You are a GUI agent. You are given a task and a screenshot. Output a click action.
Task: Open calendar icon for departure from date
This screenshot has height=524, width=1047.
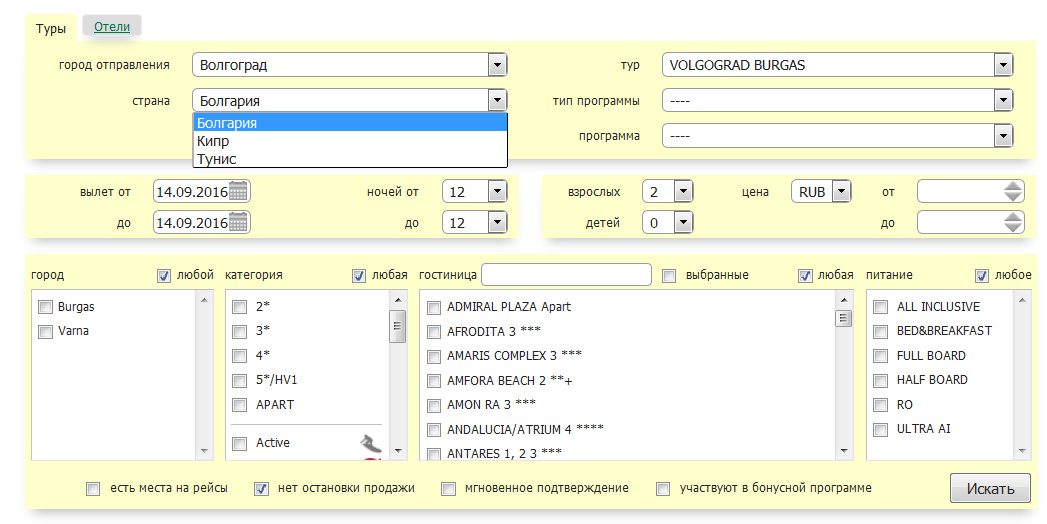pos(238,191)
